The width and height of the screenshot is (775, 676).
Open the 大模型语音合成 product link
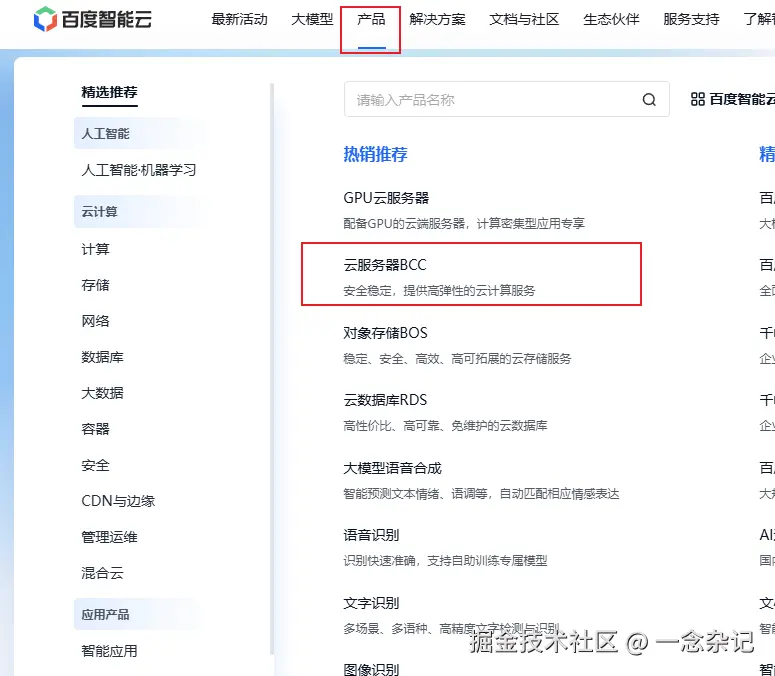tap(392, 468)
